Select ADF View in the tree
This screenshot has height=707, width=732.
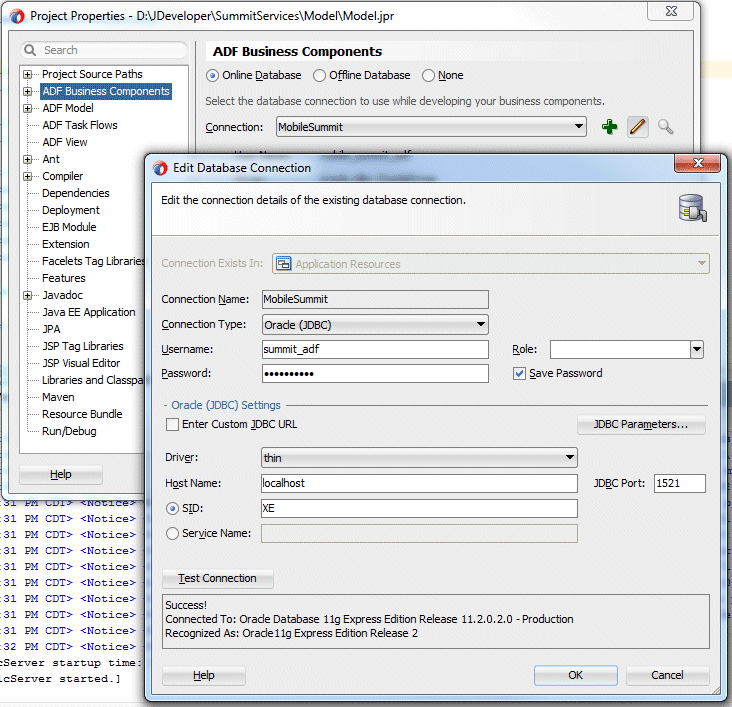65,142
